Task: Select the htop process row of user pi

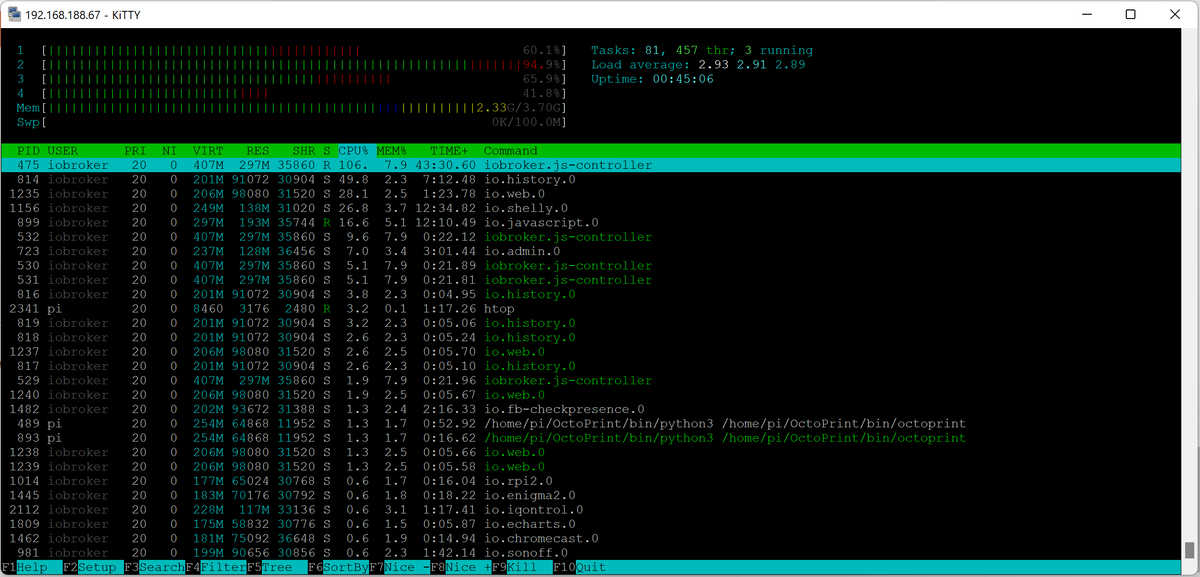Action: click(591, 309)
